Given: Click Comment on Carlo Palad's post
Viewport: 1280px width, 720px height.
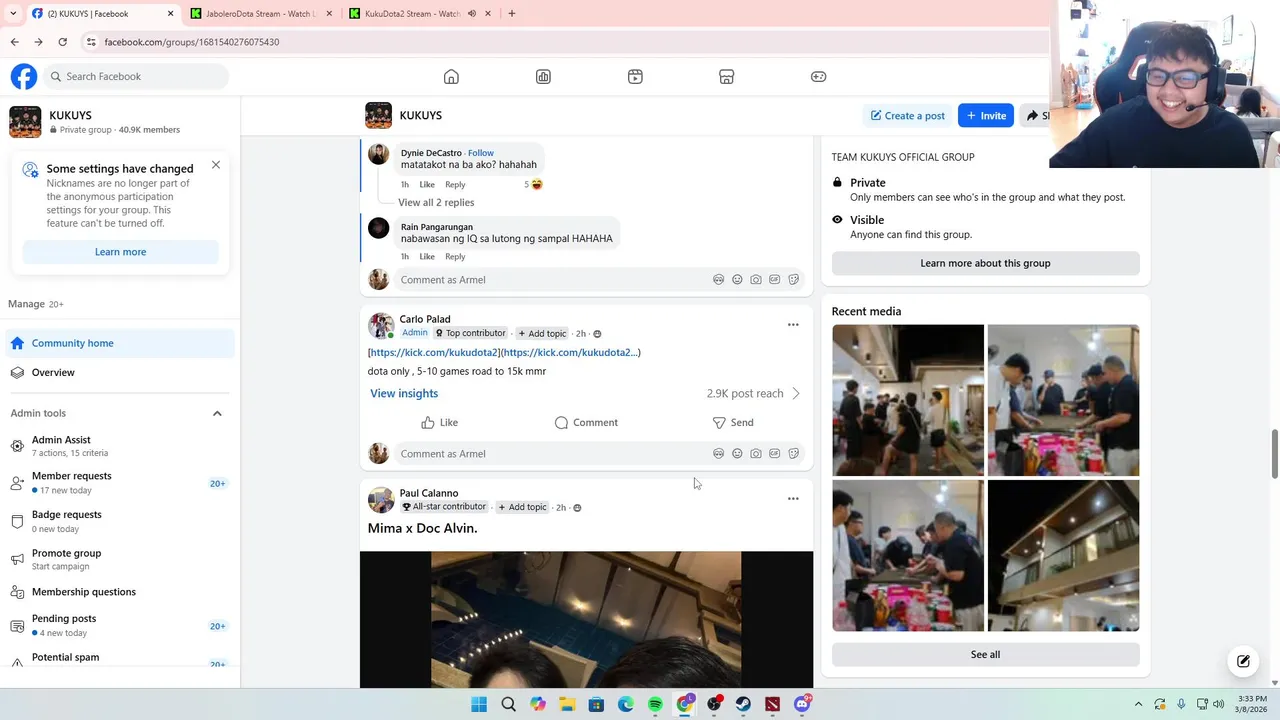Looking at the screenshot, I should point(586,423).
